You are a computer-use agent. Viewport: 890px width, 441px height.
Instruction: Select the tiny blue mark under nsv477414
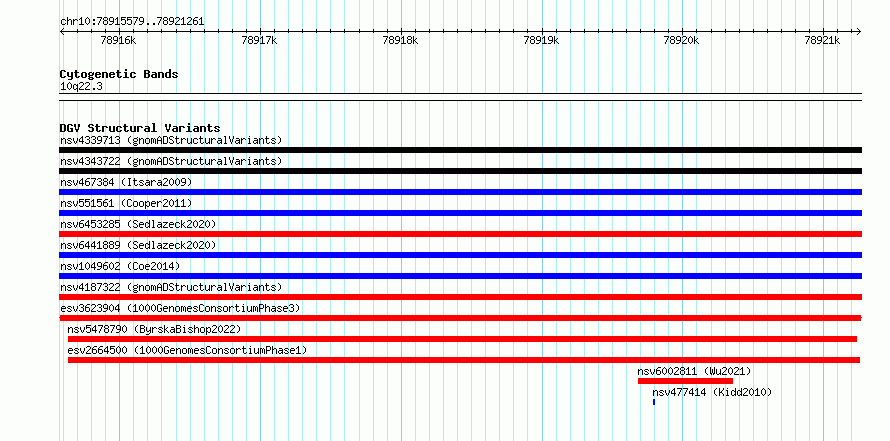pos(654,402)
